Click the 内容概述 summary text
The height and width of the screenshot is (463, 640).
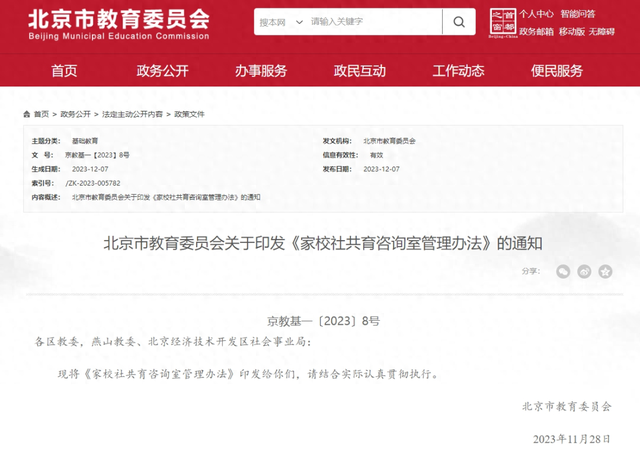pos(166,197)
